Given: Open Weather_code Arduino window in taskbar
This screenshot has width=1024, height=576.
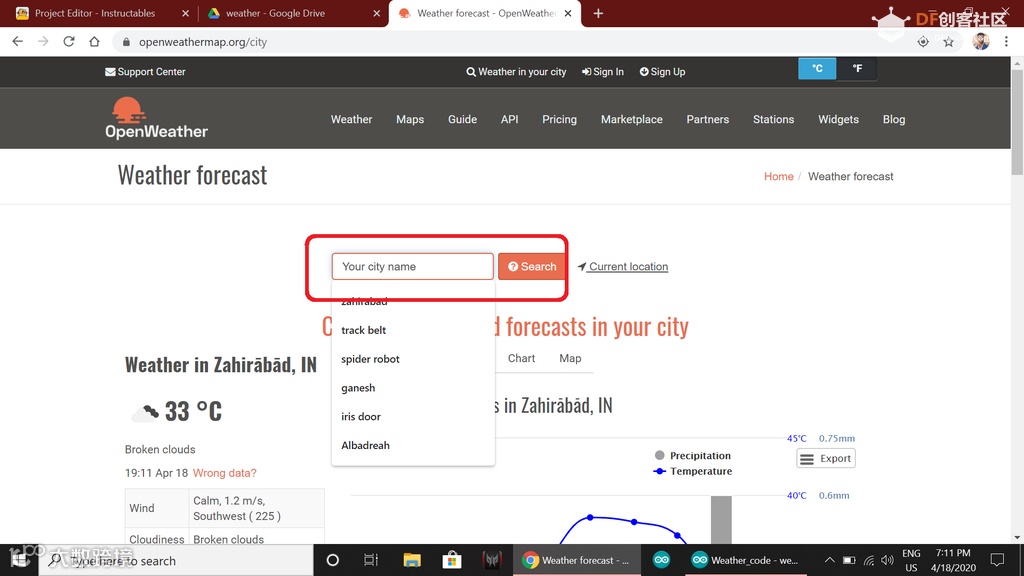Looking at the screenshot, I should click(745, 560).
